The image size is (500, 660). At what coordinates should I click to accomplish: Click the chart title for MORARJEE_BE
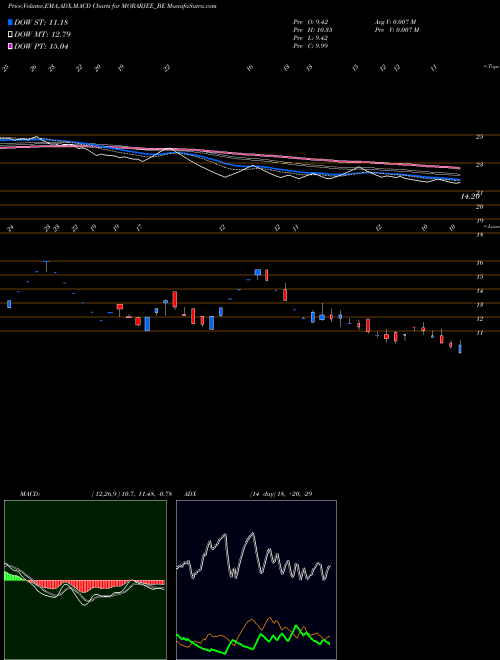[x=112, y=7]
